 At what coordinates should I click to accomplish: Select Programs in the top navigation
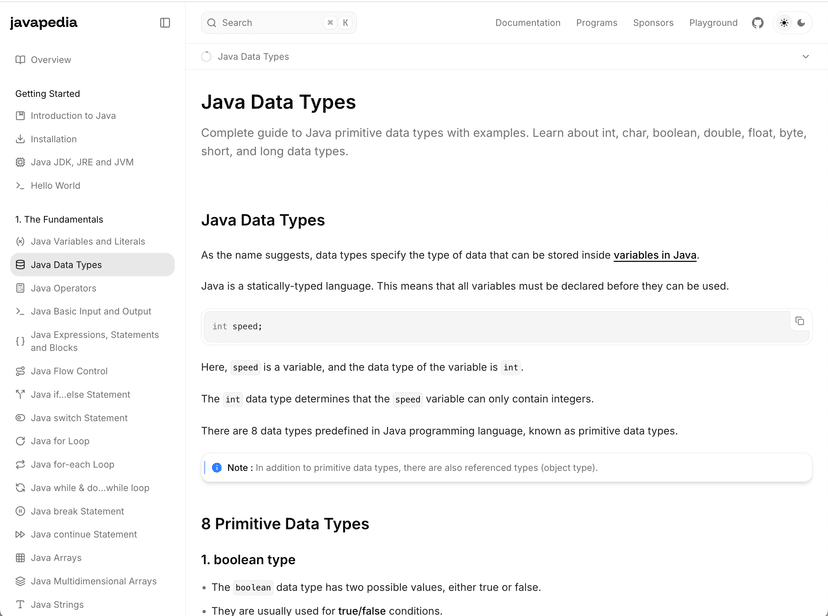click(596, 22)
